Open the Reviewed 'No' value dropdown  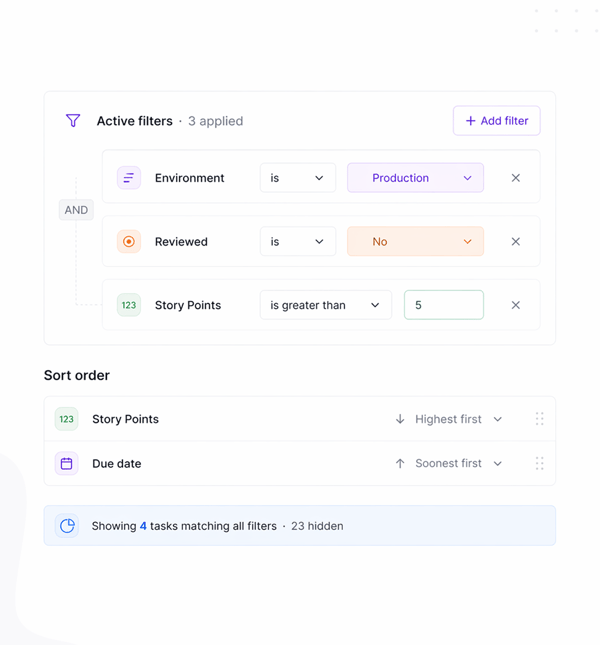click(415, 241)
